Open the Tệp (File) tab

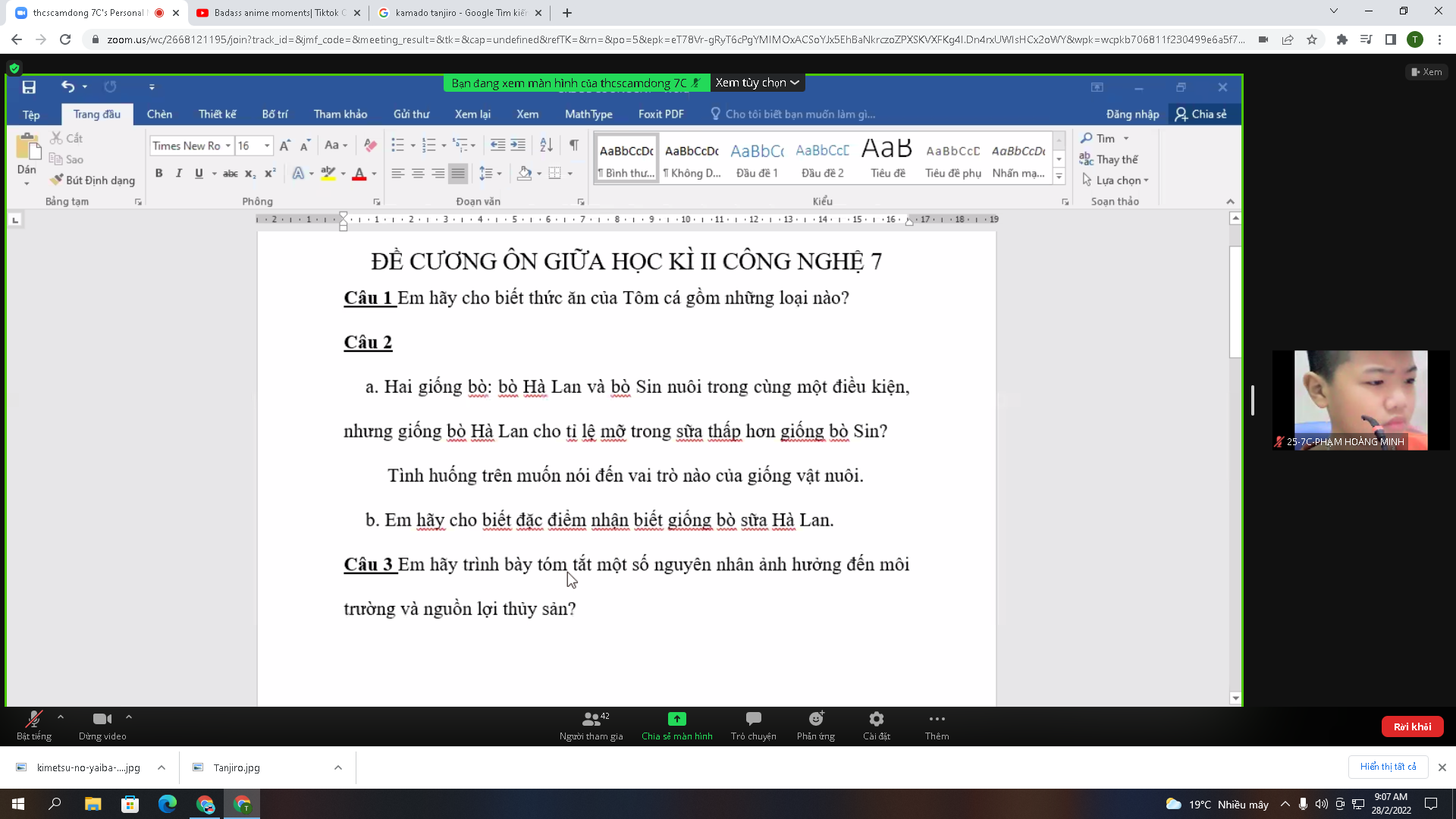[x=31, y=115]
